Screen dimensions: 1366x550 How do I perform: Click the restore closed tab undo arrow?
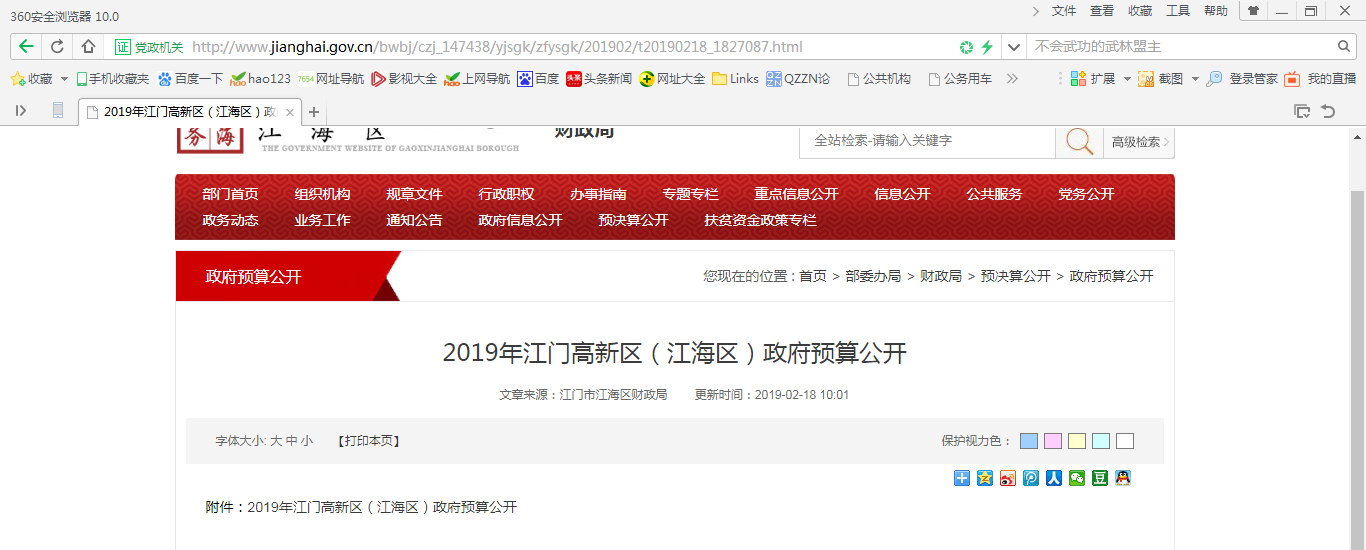tap(1328, 111)
